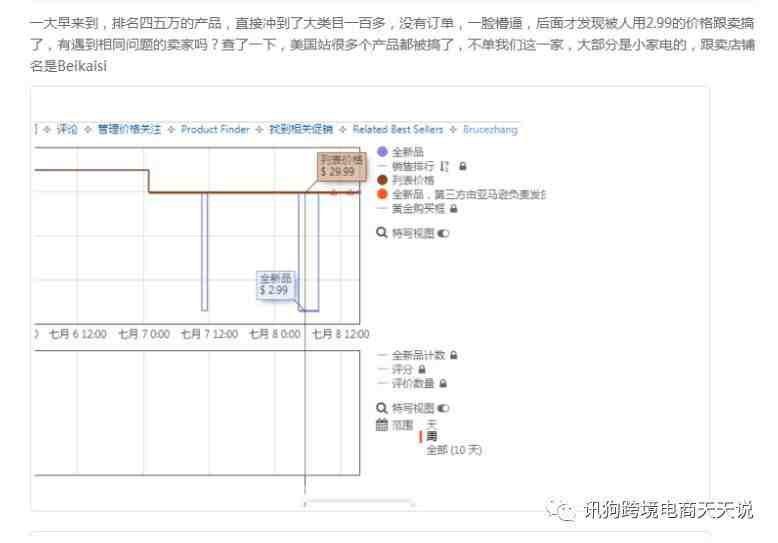Switch the 特写视图 toggle below 黄金购买框
The width and height of the screenshot is (778, 543).
[444, 233]
